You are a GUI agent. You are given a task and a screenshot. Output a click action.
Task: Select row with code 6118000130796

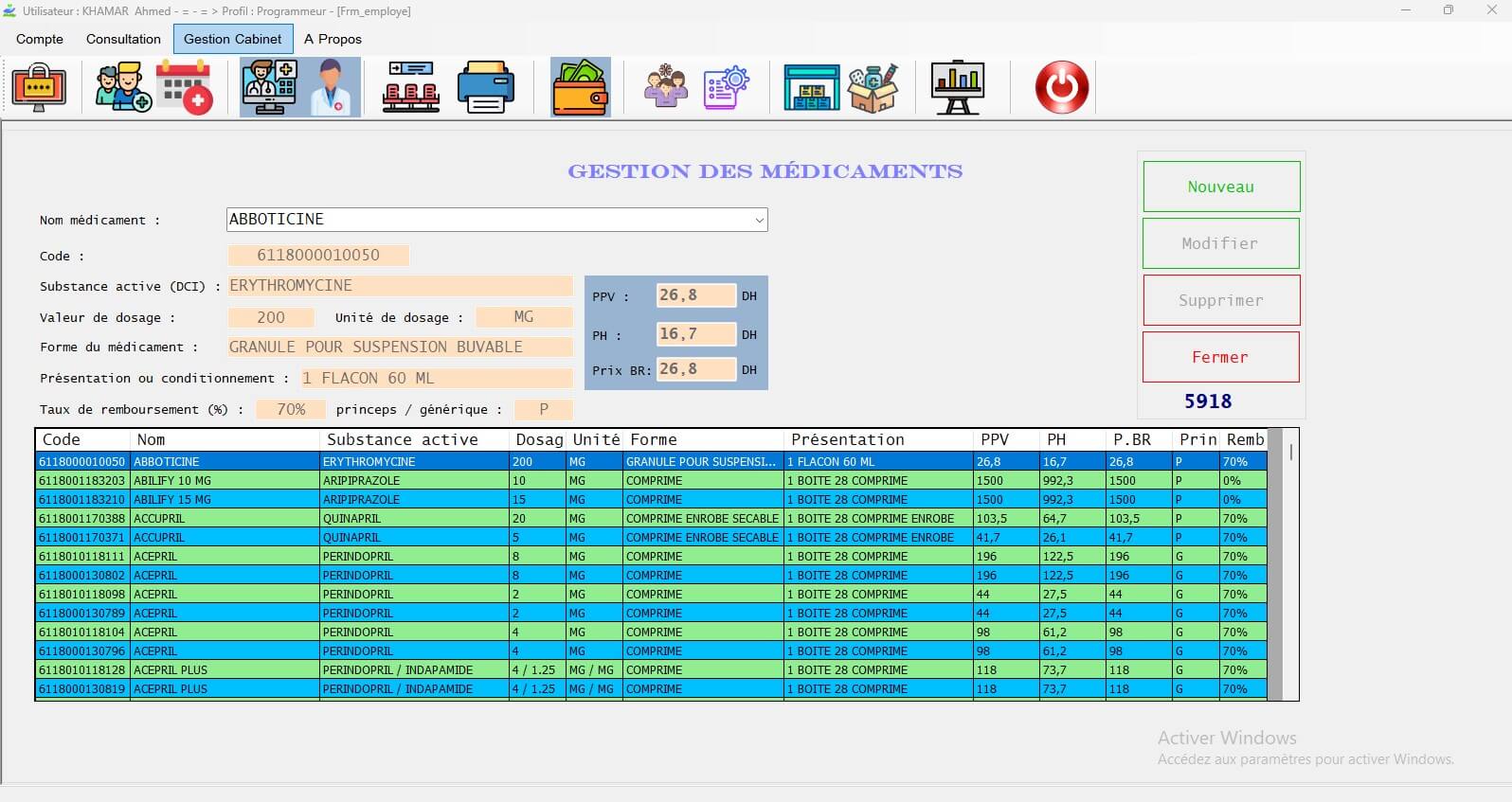tap(651, 651)
